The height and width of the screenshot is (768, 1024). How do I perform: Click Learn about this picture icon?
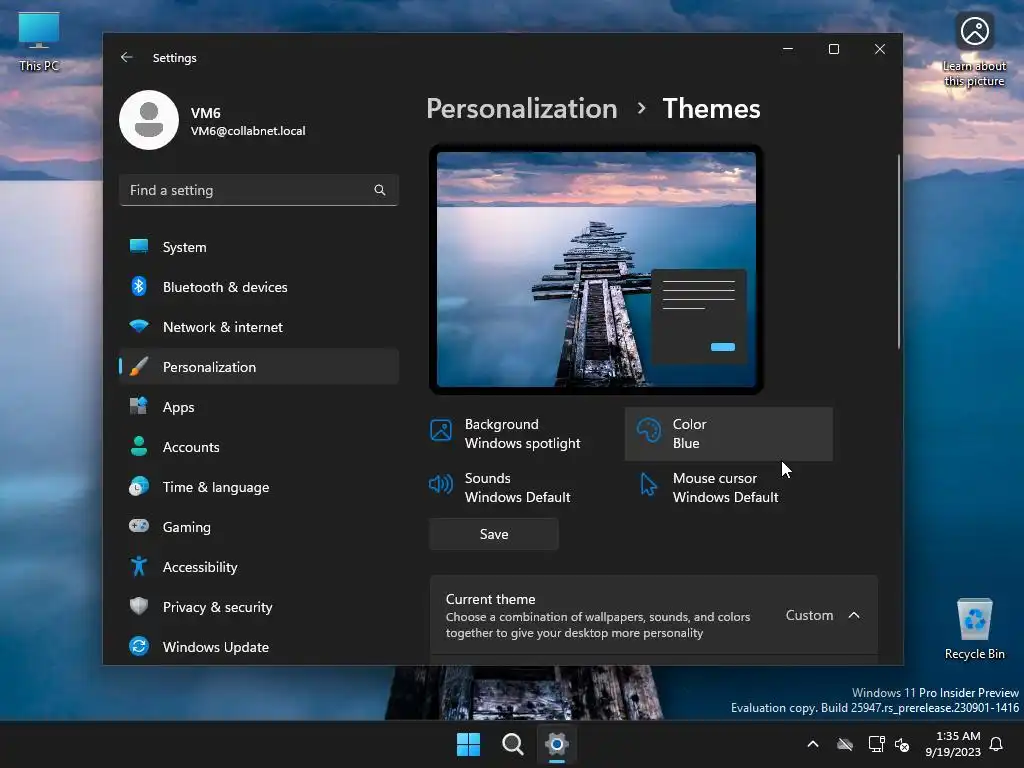974,50
